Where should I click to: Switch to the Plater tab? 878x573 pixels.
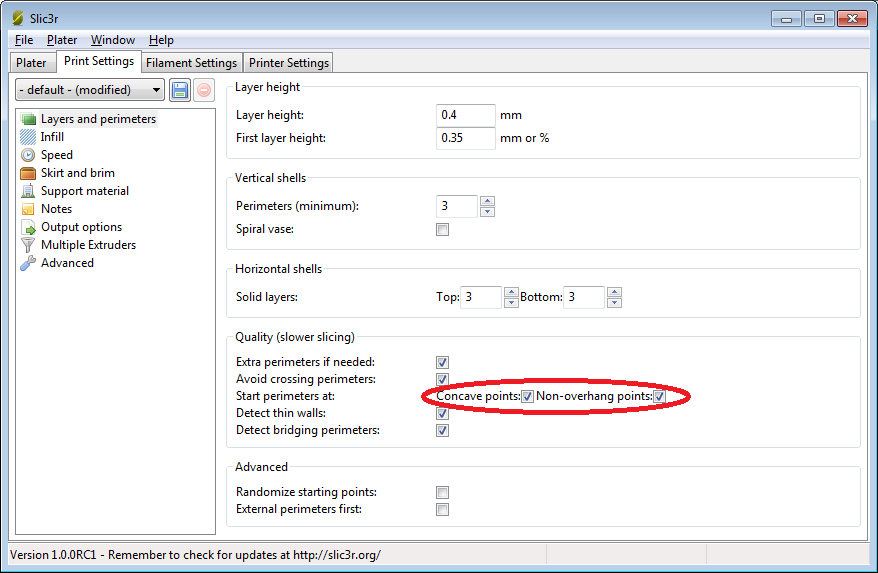click(x=31, y=63)
